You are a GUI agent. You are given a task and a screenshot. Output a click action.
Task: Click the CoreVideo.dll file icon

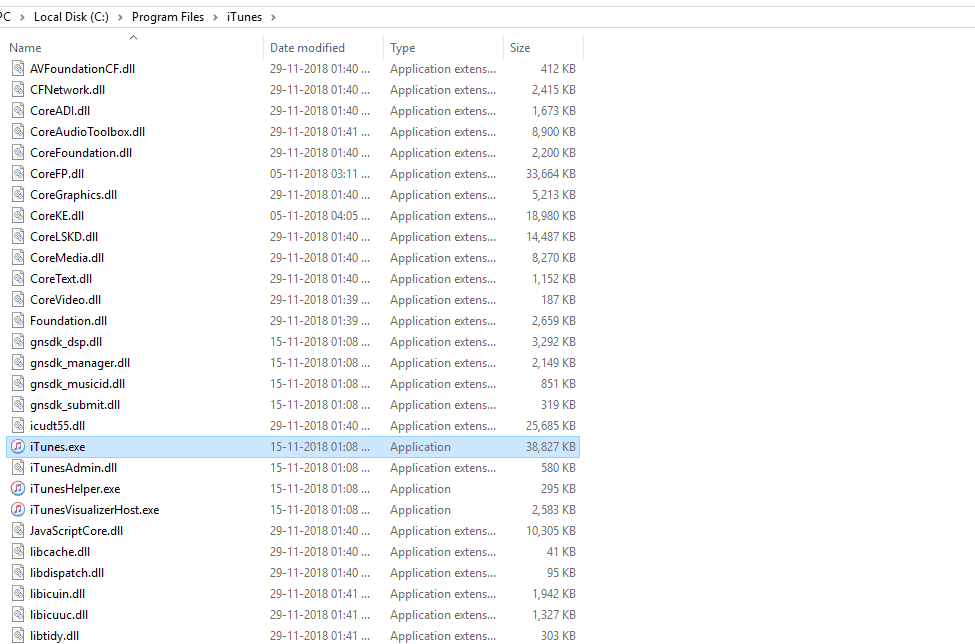click(18, 300)
